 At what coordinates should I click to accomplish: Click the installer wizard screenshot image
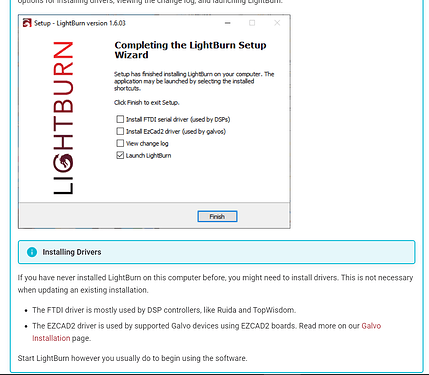(x=154, y=122)
